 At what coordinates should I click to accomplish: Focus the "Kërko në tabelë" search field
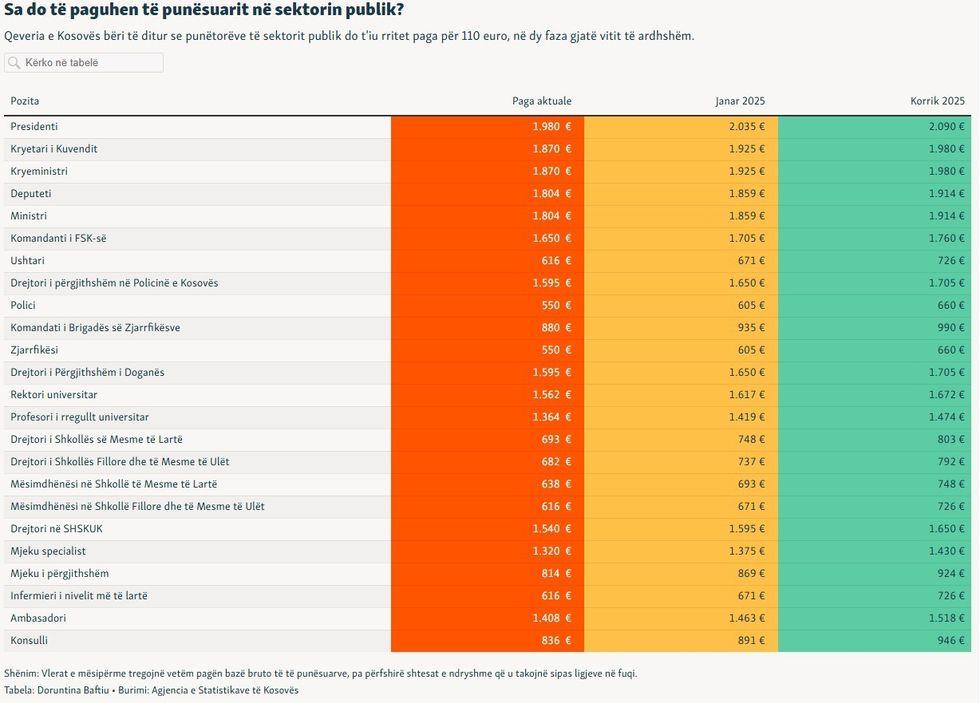click(x=90, y=63)
